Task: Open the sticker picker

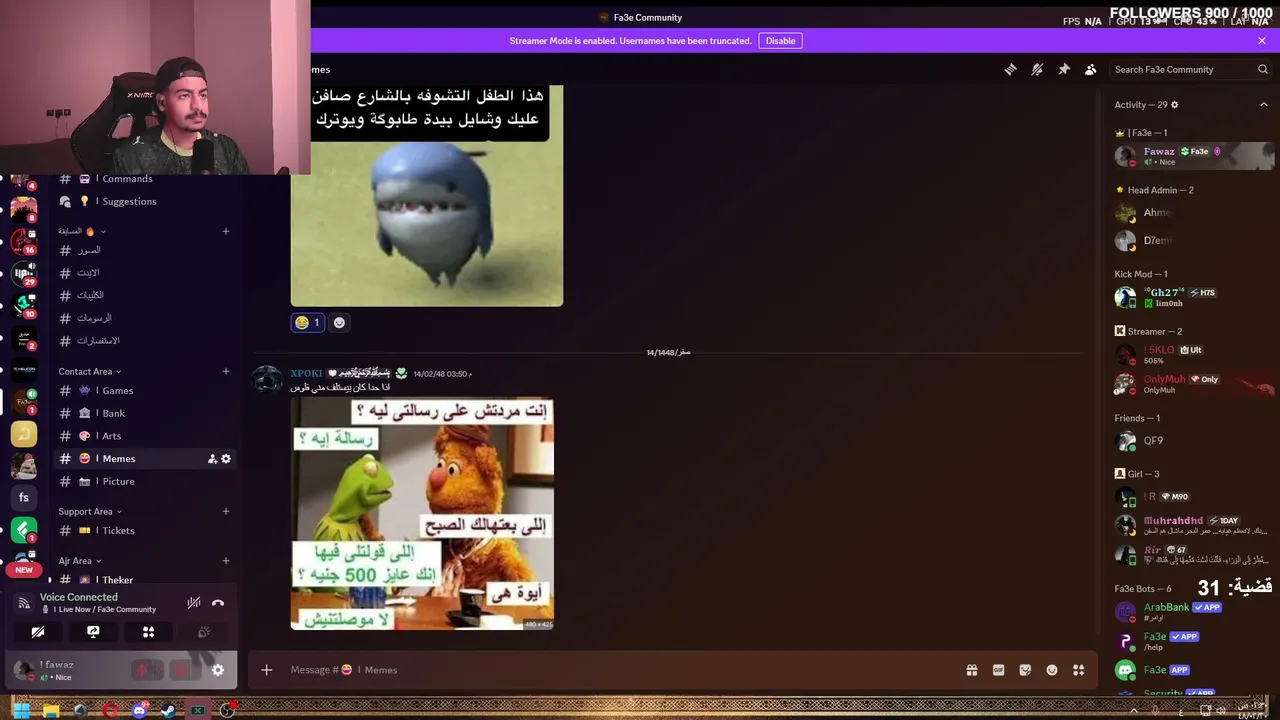Action: point(1025,670)
